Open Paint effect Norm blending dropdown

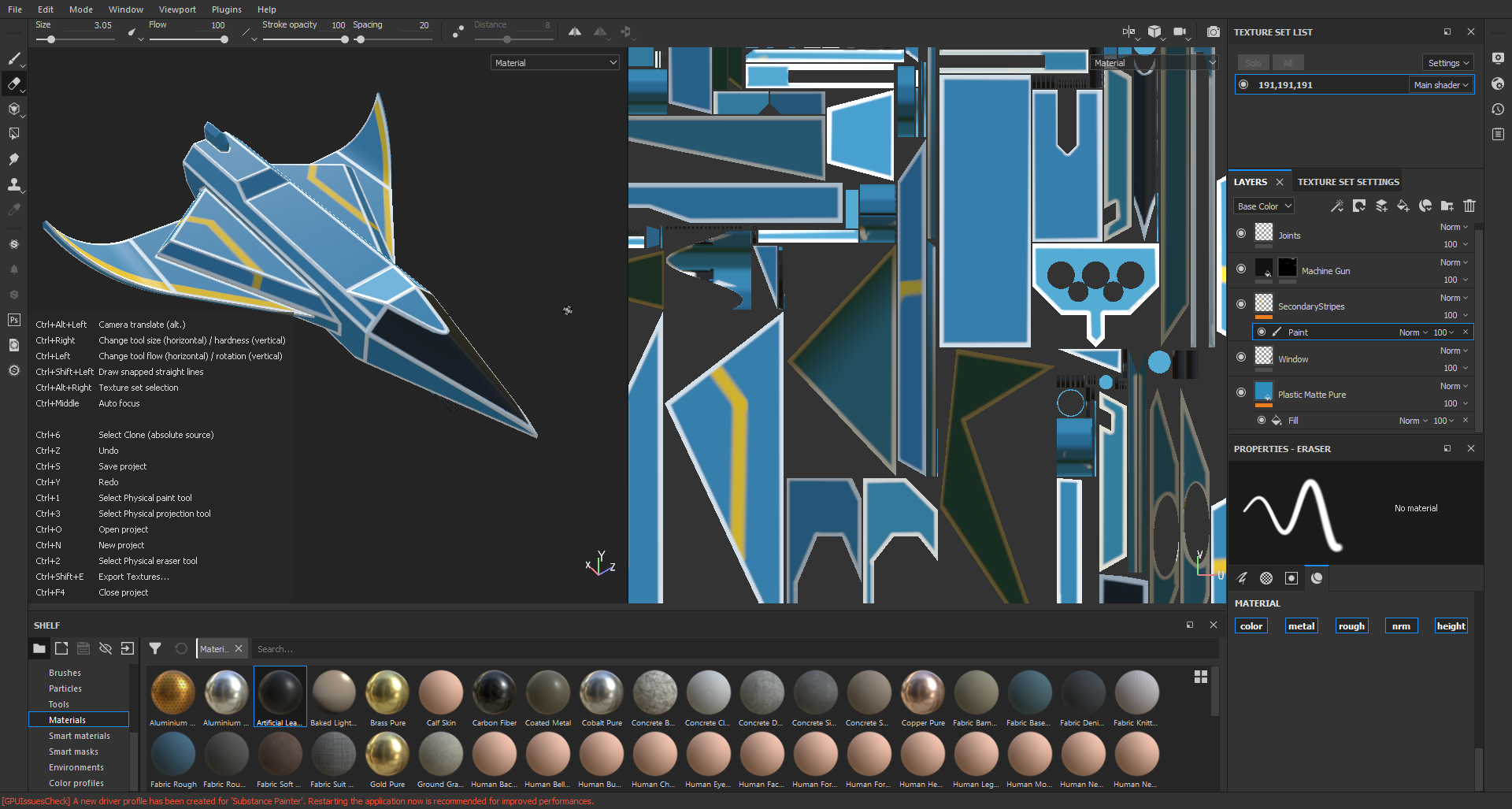1414,332
